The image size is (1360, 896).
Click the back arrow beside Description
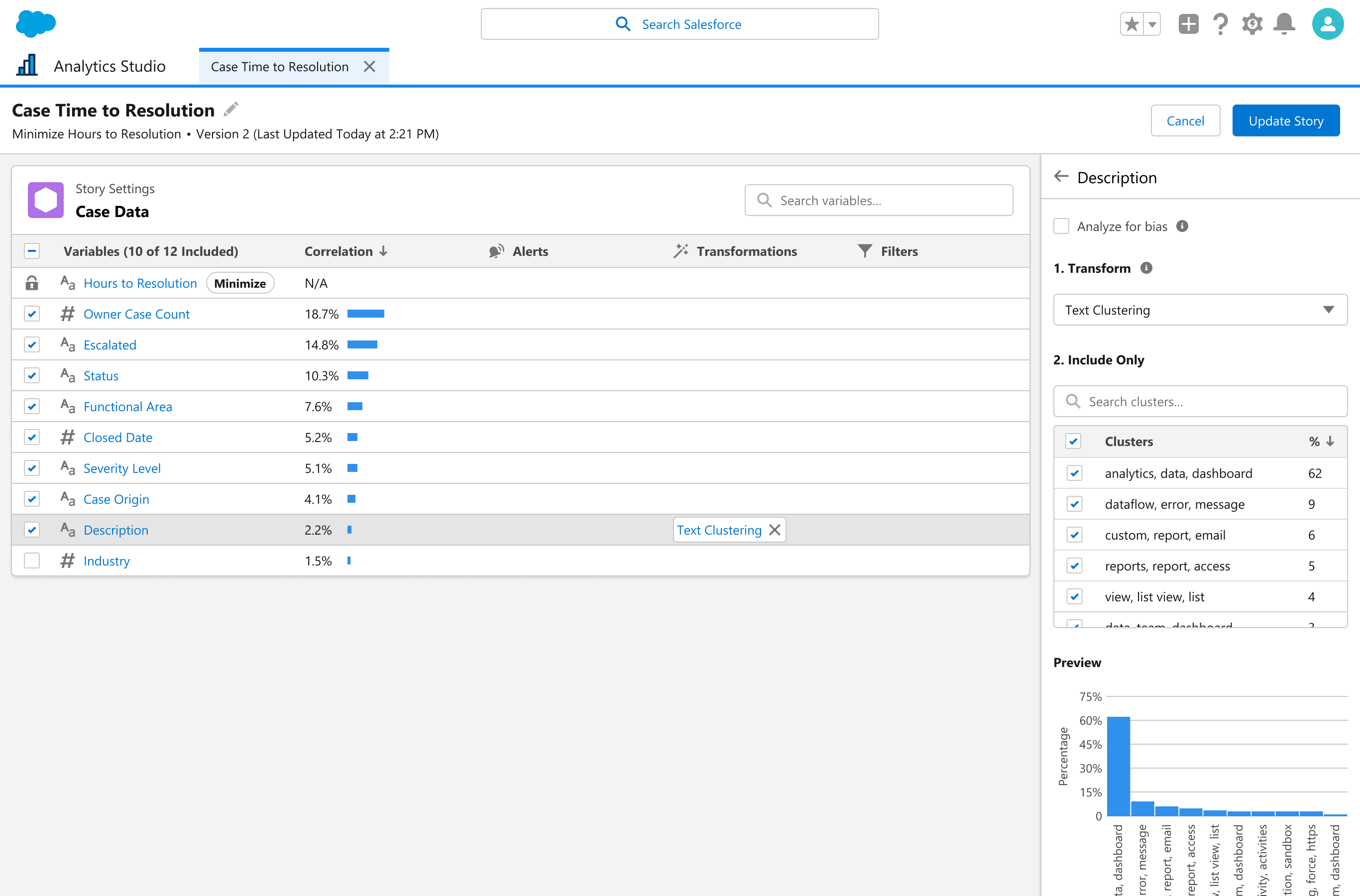point(1061,177)
